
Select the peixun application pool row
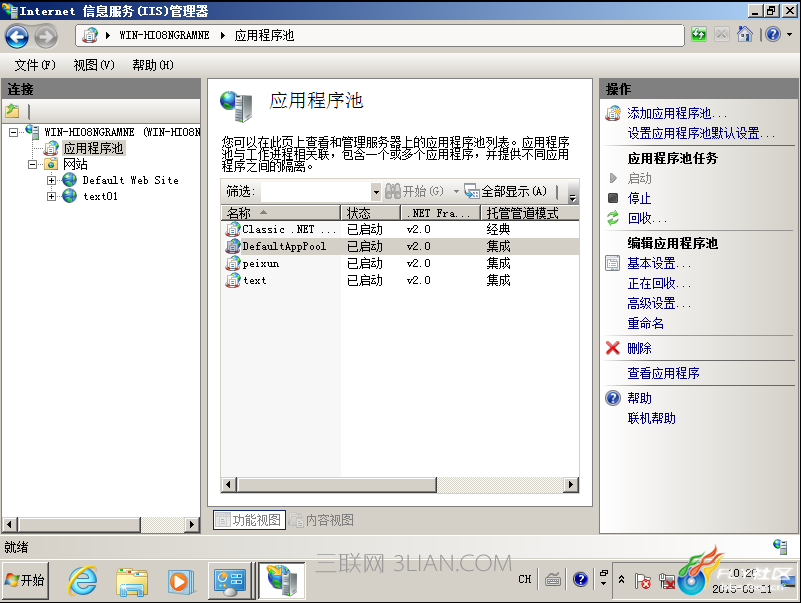[400, 263]
